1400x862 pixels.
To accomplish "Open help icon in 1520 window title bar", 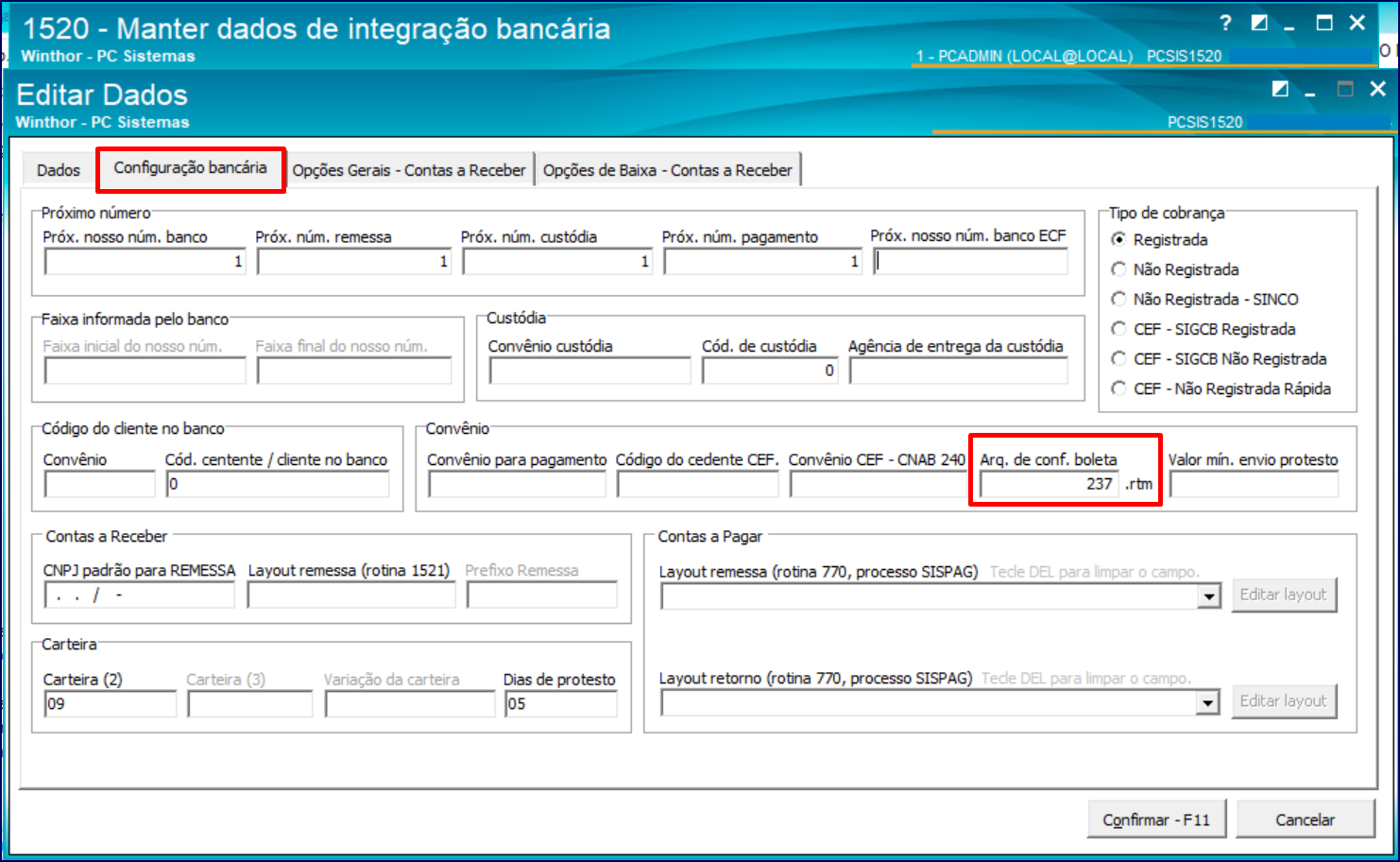I will tap(1225, 23).
